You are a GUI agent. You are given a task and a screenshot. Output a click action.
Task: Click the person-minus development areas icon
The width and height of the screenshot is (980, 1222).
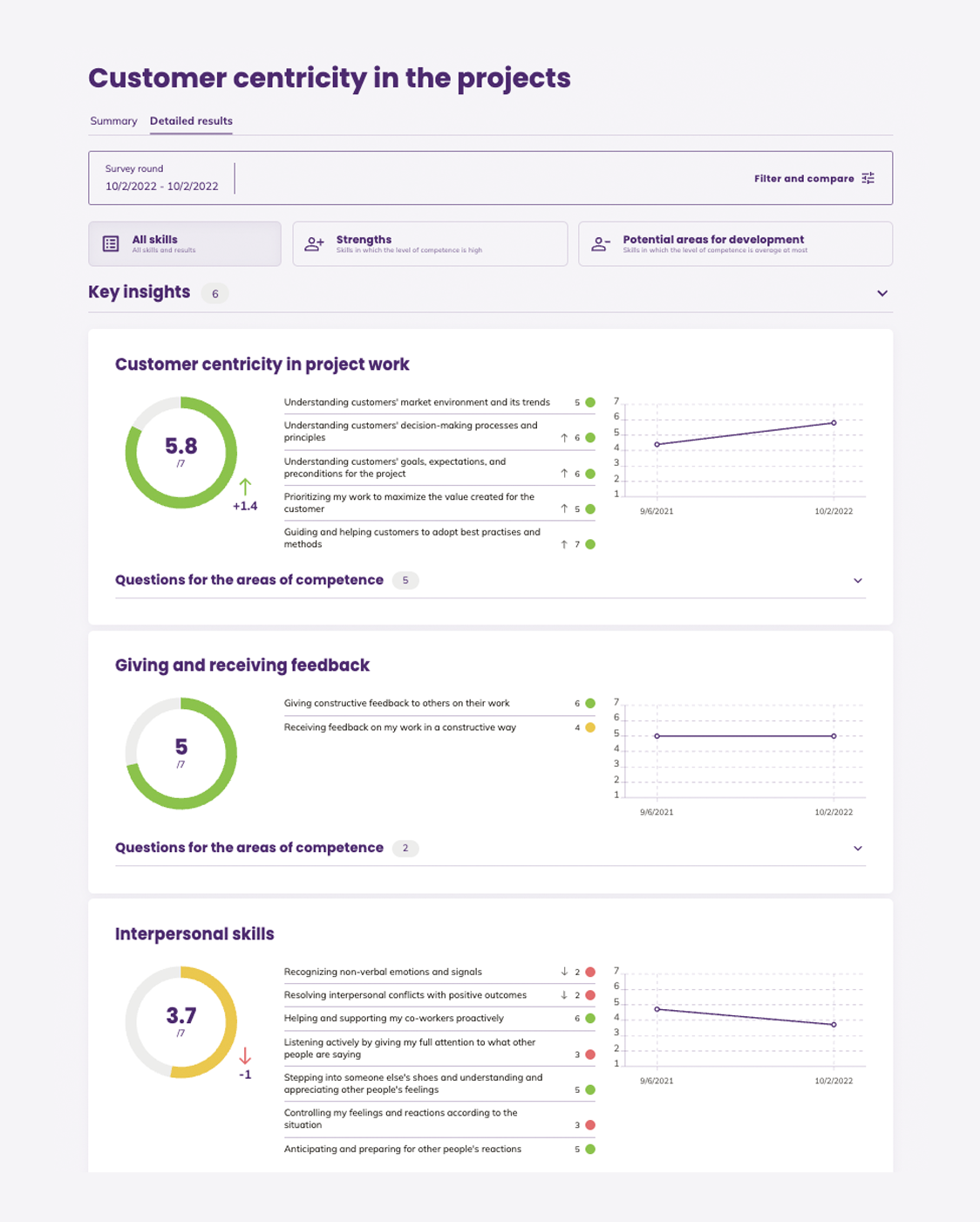click(x=601, y=244)
